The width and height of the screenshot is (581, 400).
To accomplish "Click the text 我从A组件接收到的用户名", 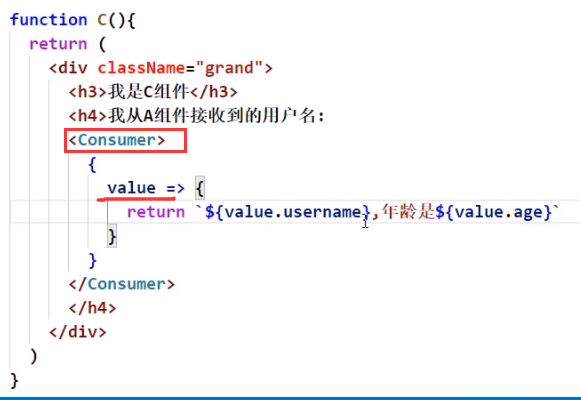I will pyautogui.click(x=212, y=116).
